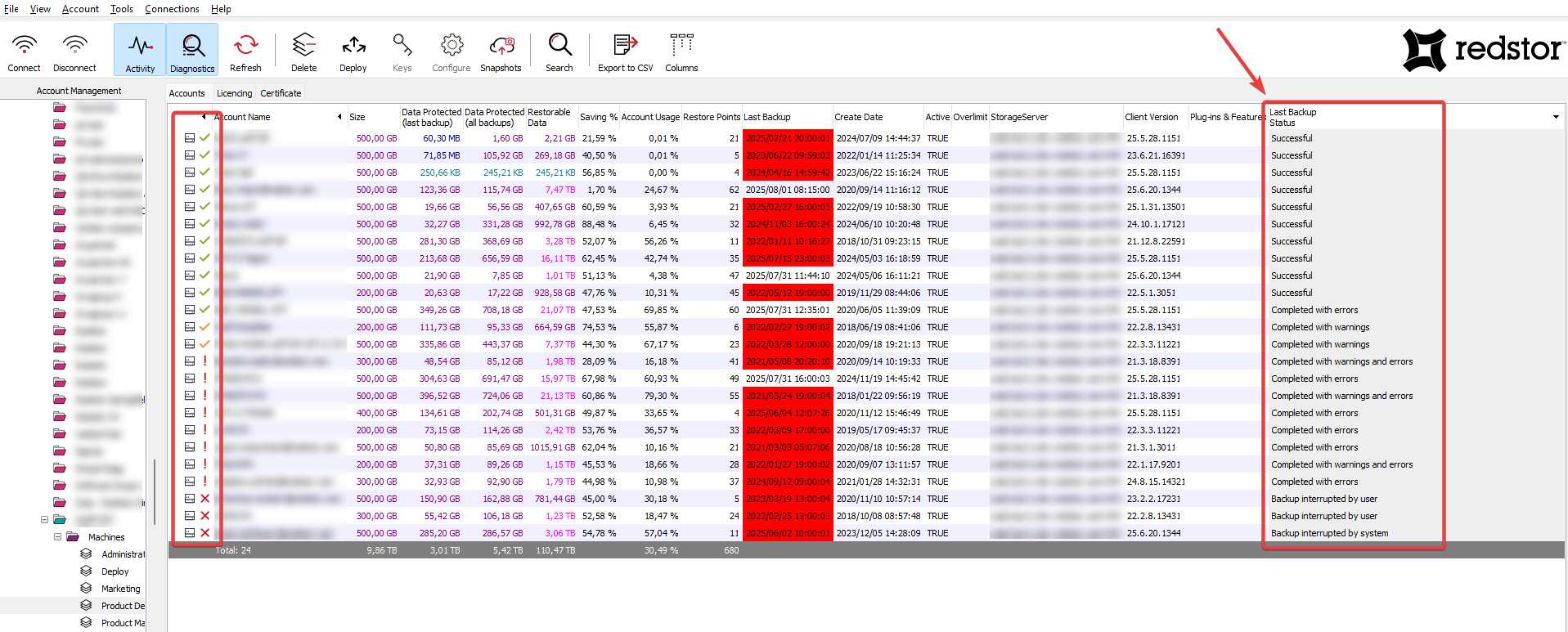Open the Account menu
The width and height of the screenshot is (1568, 632).
pyautogui.click(x=80, y=9)
